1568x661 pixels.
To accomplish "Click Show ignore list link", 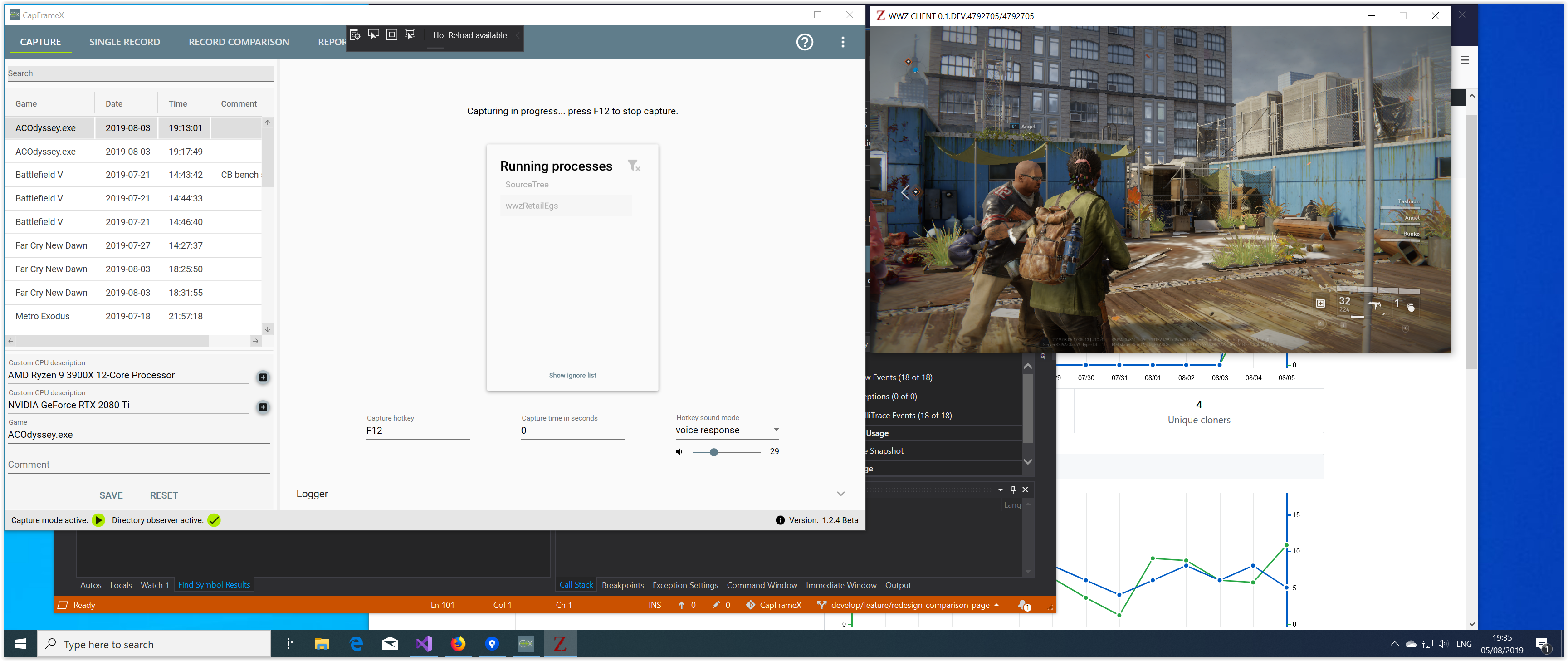I will tap(572, 376).
